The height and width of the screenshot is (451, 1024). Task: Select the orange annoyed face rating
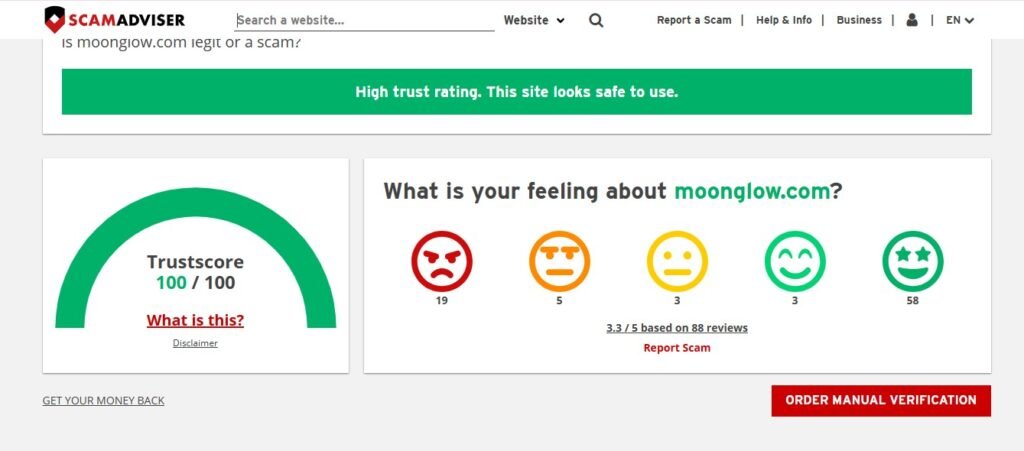560,261
